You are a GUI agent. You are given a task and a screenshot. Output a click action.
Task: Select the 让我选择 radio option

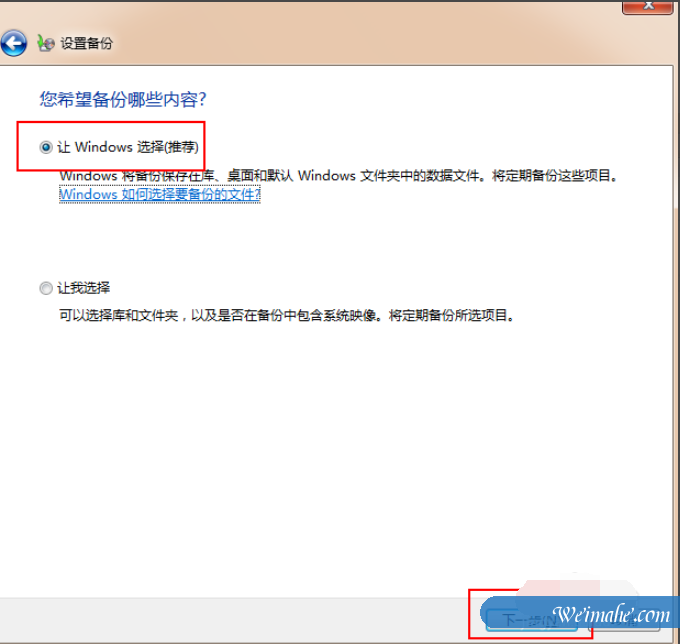click(46, 288)
